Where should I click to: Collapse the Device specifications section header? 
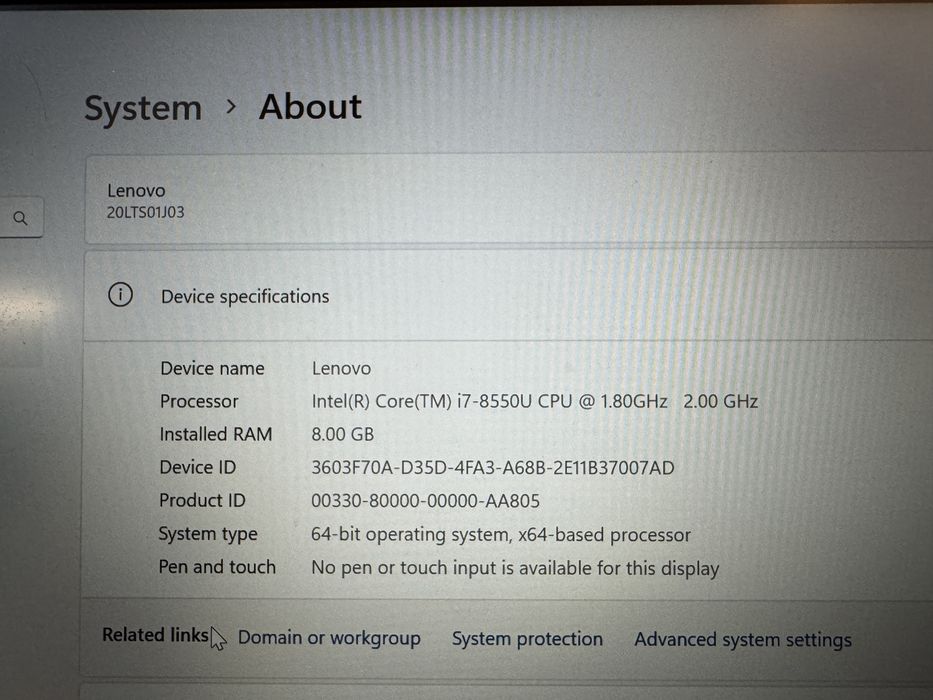pos(508,296)
